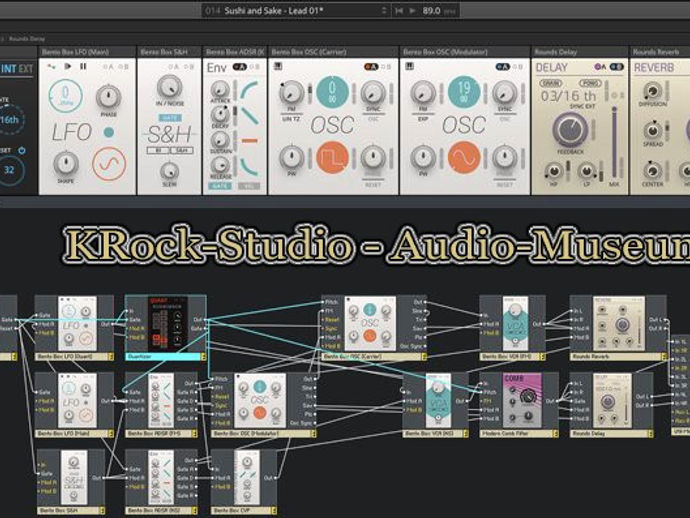Image resolution: width=690 pixels, height=518 pixels.
Task: Click the modulator OSC panel menu icon
Action: [410, 66]
